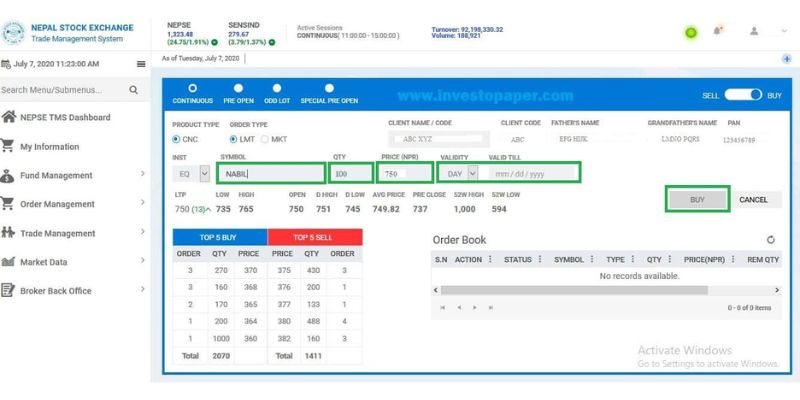Click the CLIENT NAME / CODE field

click(x=439, y=139)
